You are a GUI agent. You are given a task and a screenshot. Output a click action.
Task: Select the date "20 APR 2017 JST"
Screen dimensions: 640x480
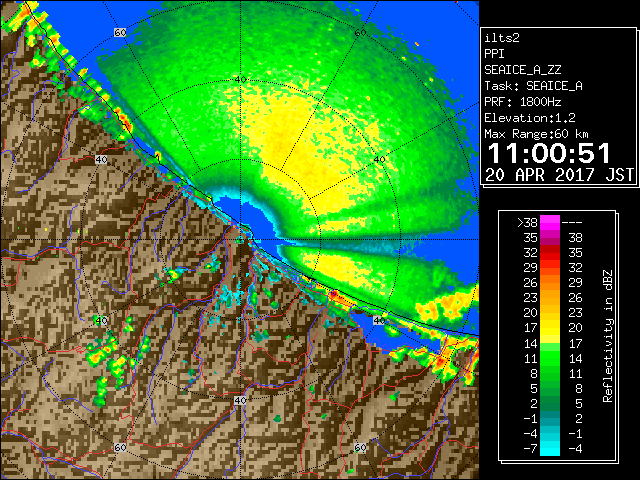[x=559, y=175]
